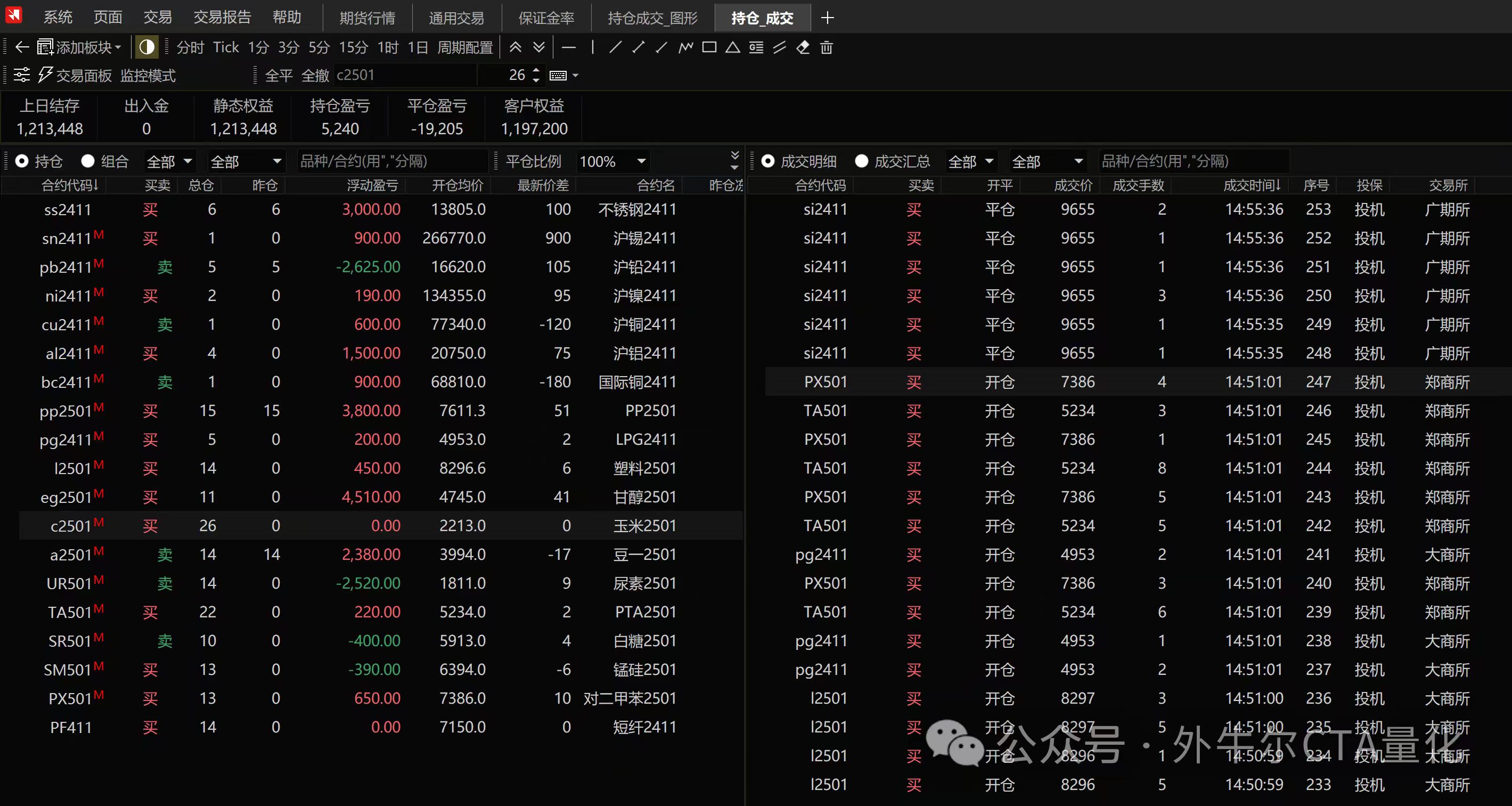Select the horizontal line drawing tool
1512x806 pixels.
[568, 47]
